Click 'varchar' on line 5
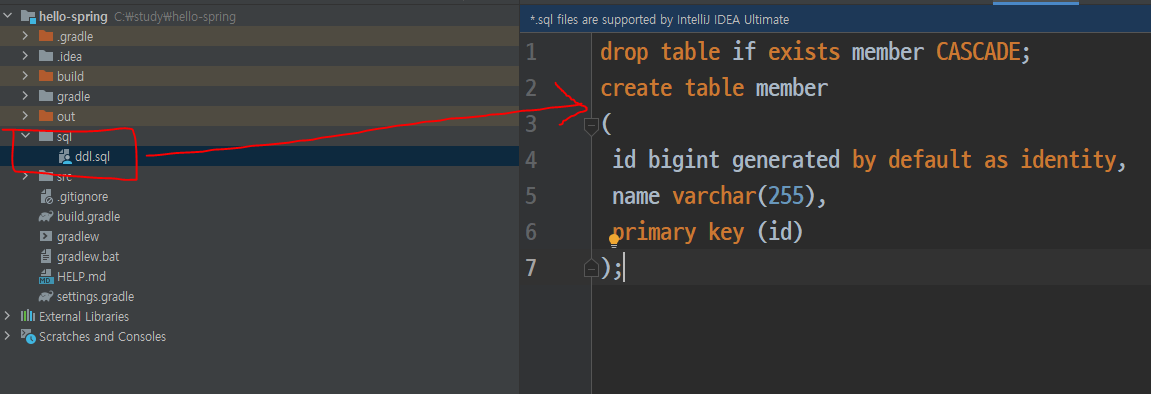Viewport: 1151px width, 394px height. tap(715, 196)
